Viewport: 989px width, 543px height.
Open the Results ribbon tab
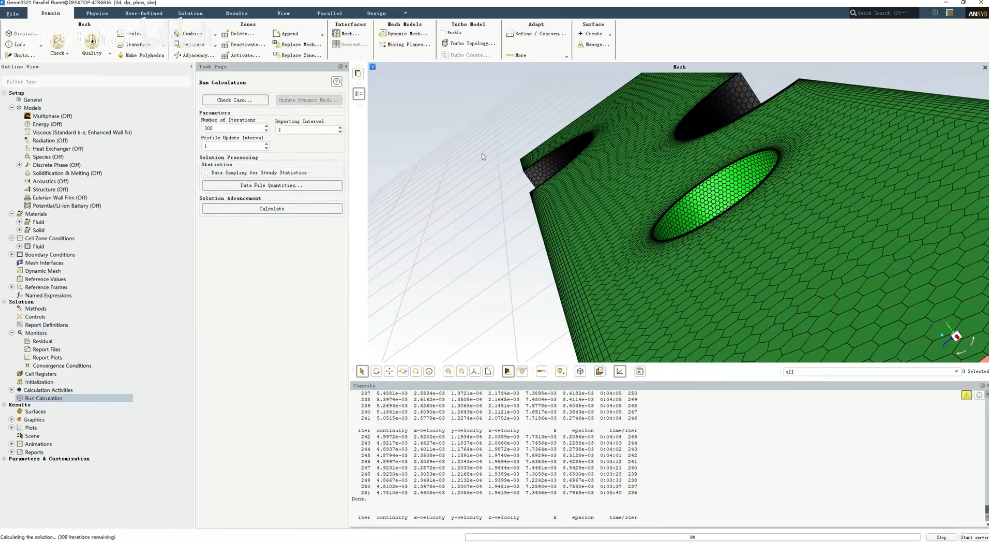[236, 13]
